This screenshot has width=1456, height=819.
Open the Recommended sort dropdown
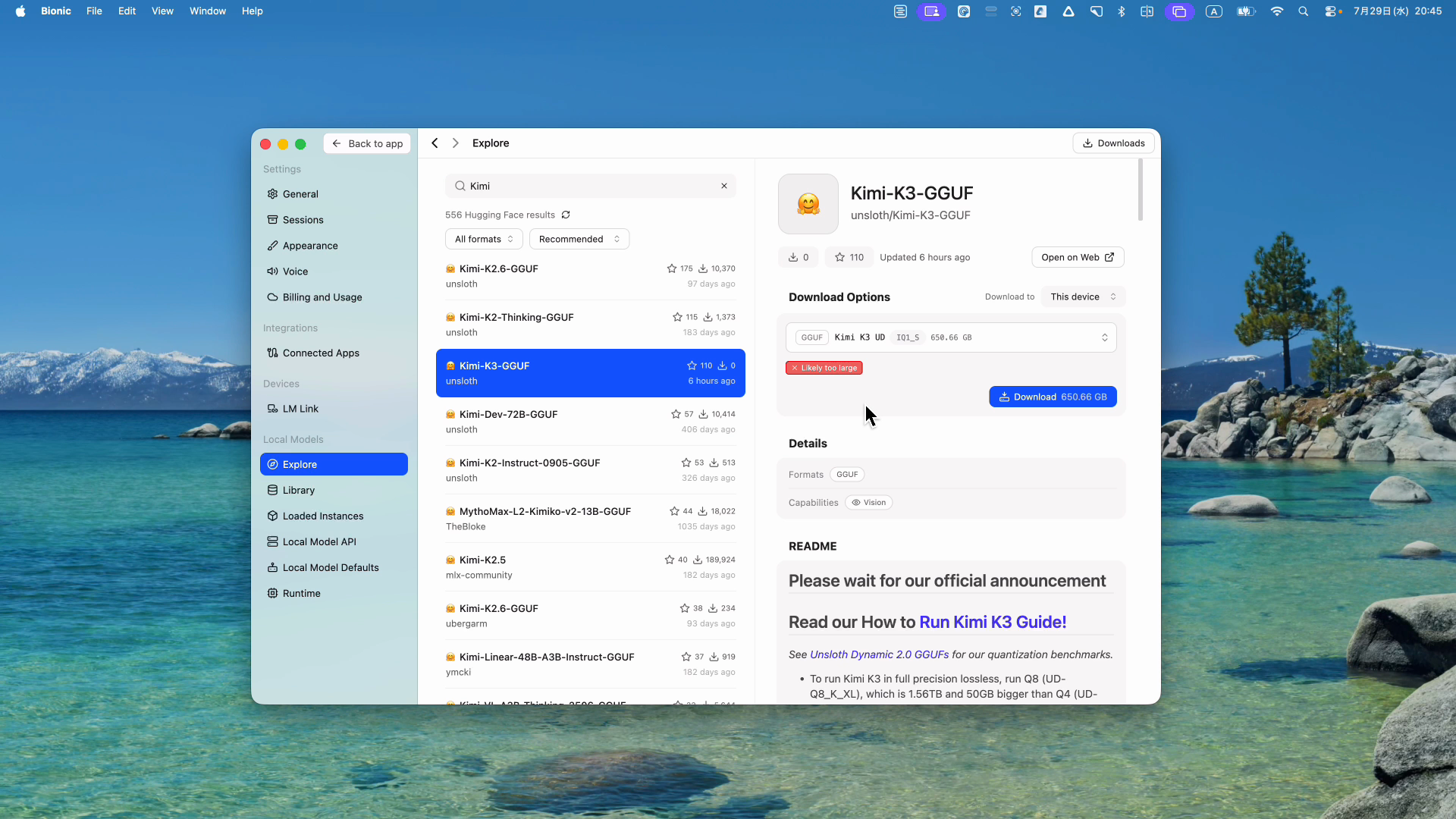click(x=579, y=239)
